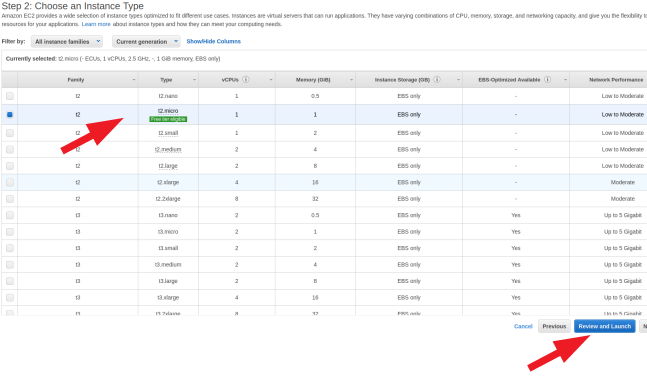This screenshot has height=384, width=647.
Task: Click the t2.small type cell
Action: click(168, 133)
